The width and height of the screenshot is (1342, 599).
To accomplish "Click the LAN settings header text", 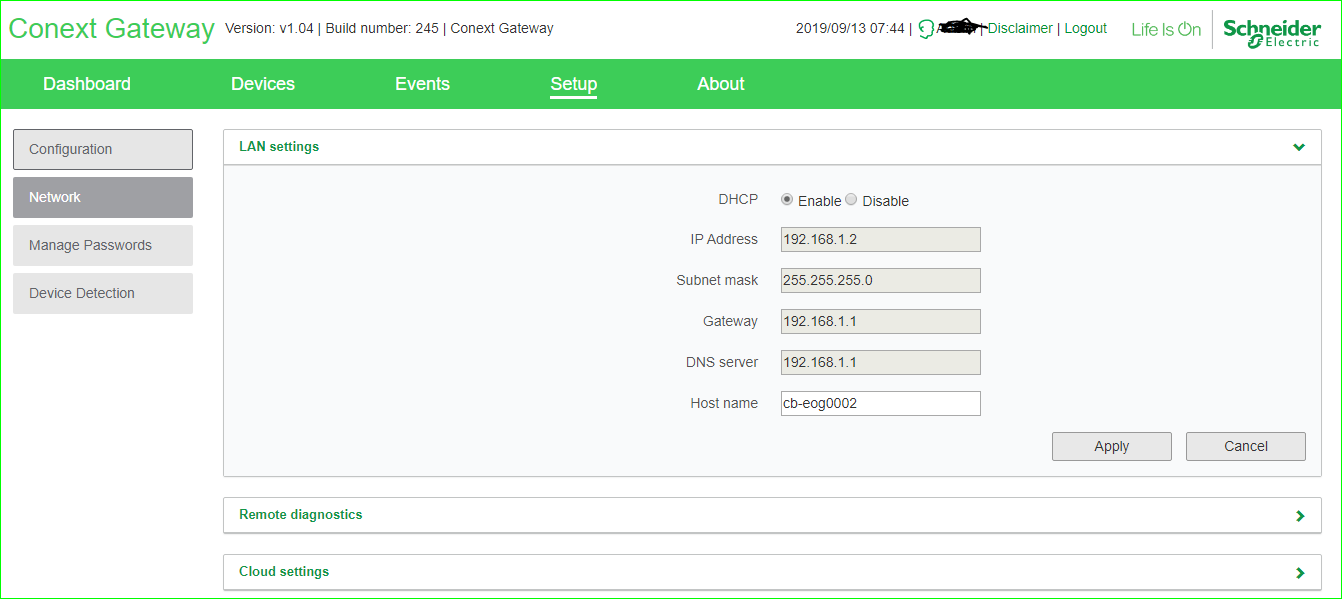I will click(x=279, y=147).
